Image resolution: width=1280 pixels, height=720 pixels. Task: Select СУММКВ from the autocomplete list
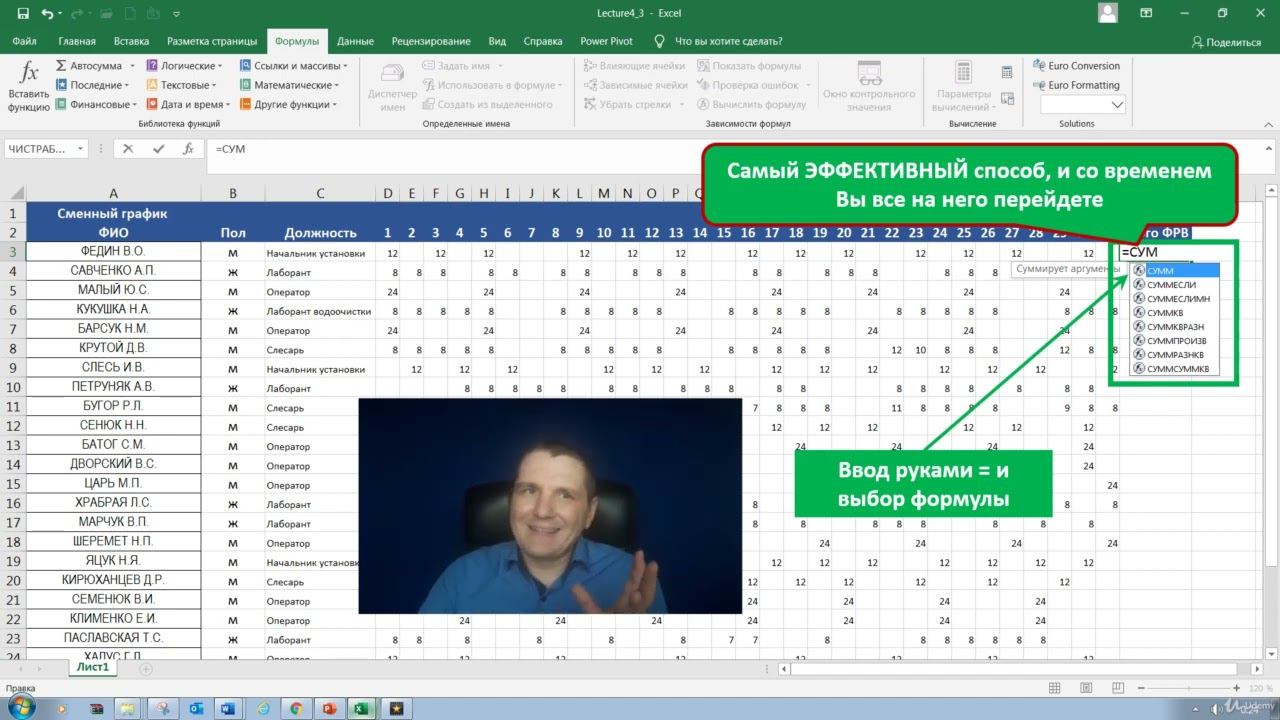point(1175,313)
